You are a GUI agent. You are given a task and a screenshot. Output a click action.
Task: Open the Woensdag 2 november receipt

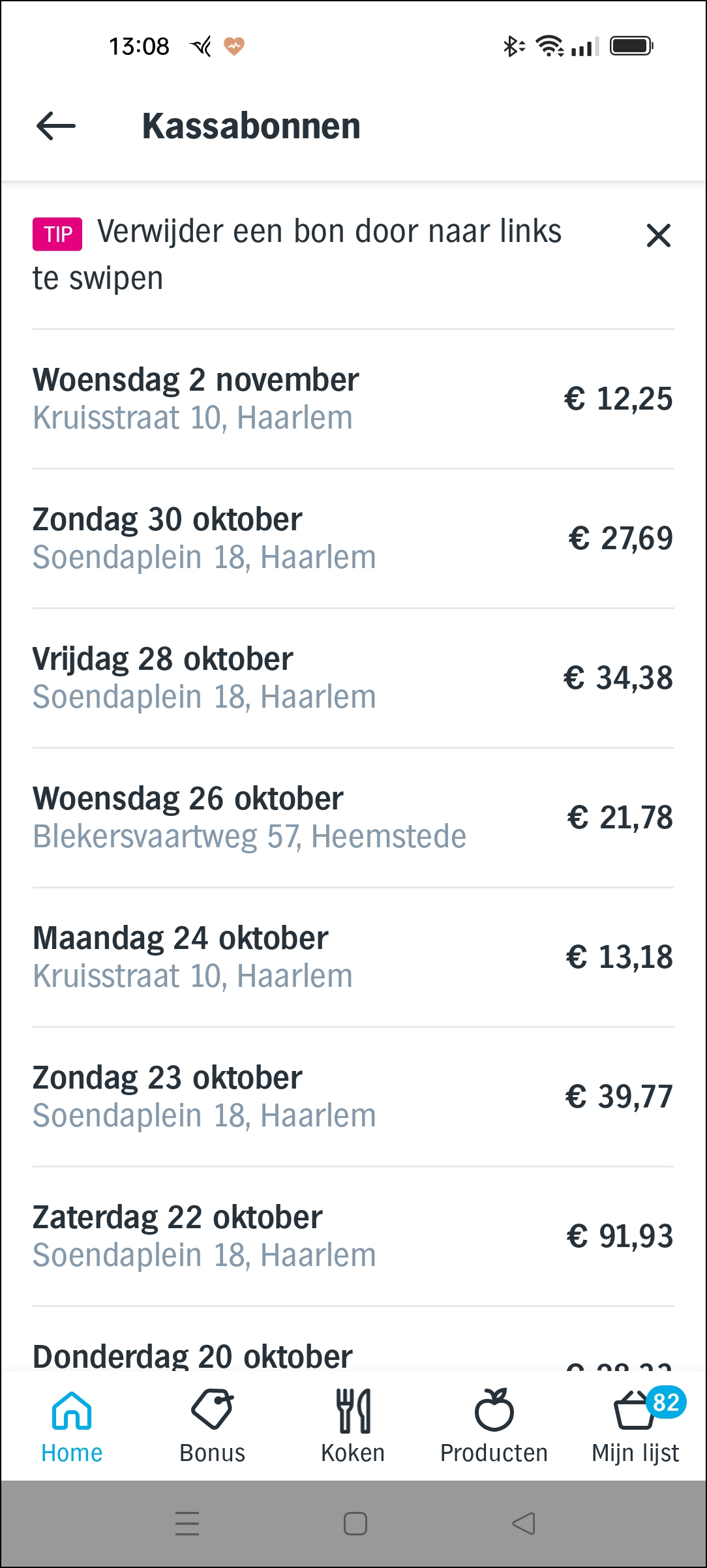point(353,399)
